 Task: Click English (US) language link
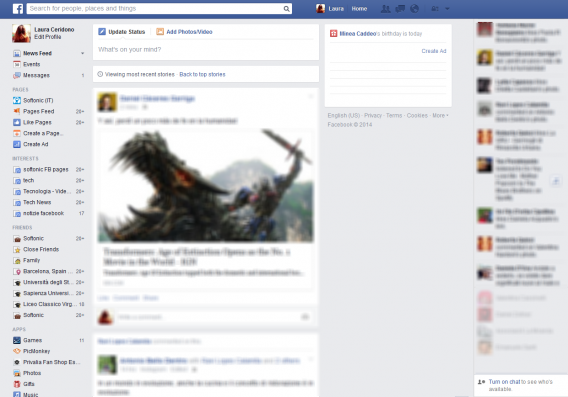click(343, 116)
